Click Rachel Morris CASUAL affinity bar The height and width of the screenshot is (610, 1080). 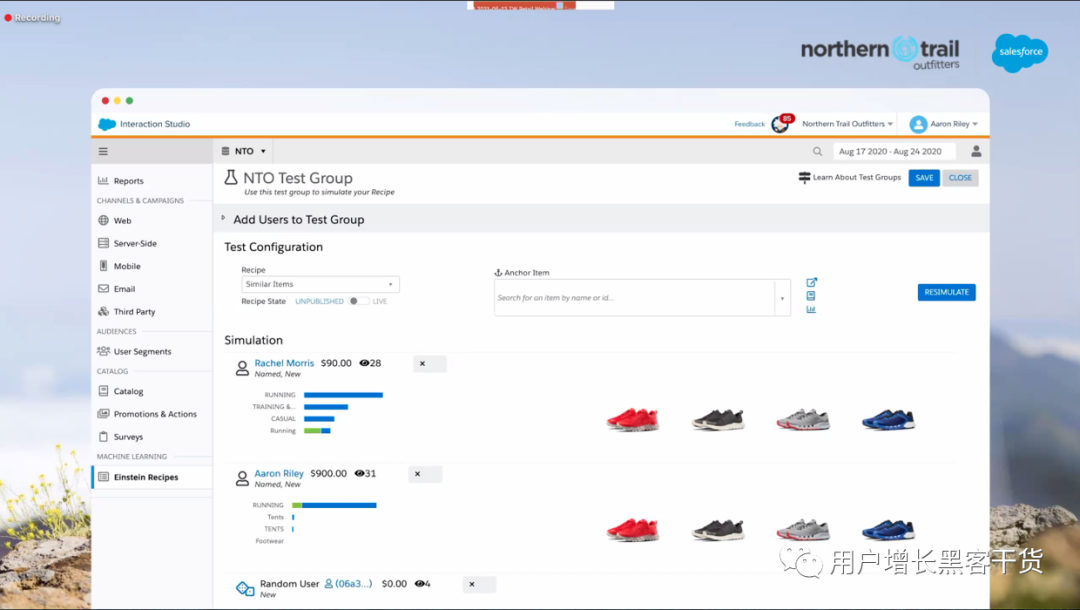click(x=319, y=419)
